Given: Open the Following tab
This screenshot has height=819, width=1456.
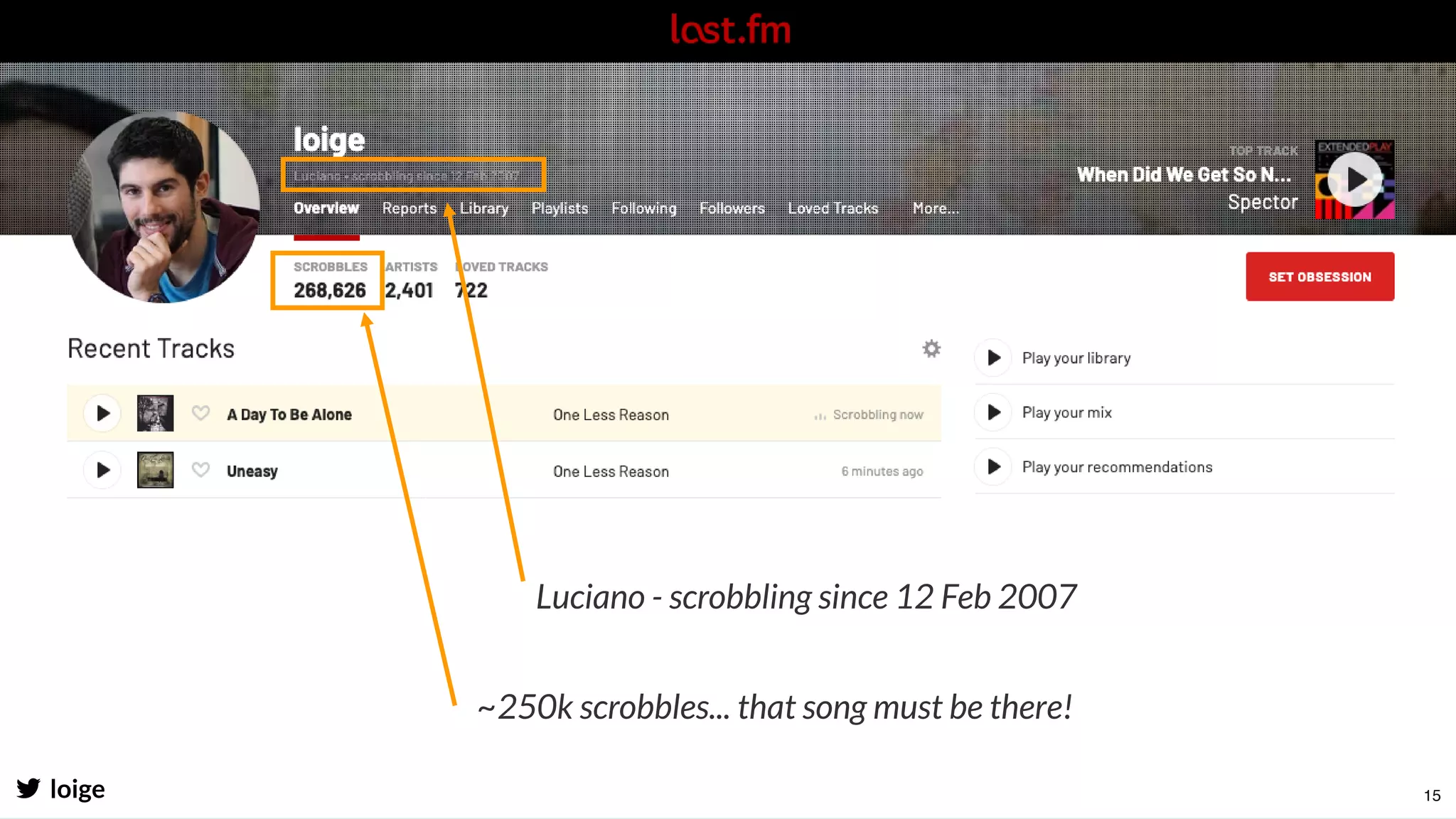Looking at the screenshot, I should tap(644, 208).
